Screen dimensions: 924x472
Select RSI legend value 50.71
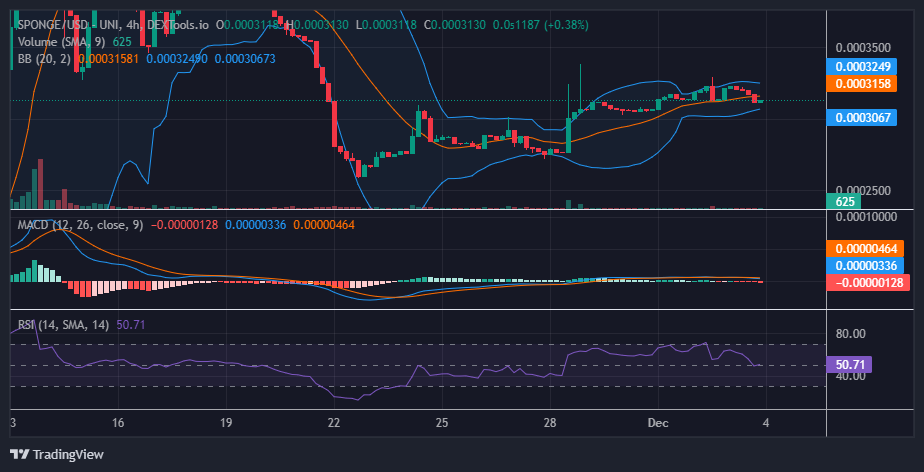131,325
